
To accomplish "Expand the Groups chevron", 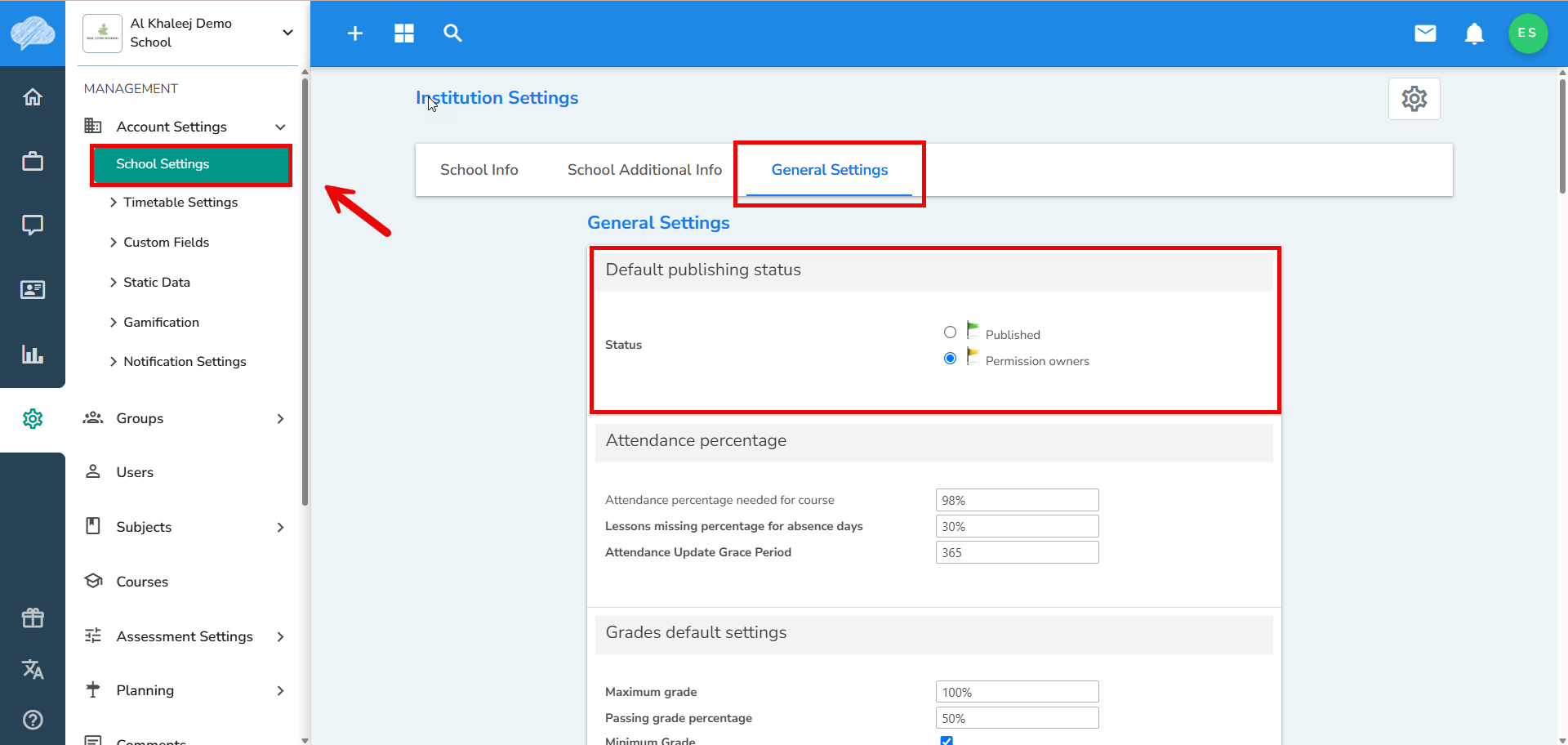I will [281, 418].
